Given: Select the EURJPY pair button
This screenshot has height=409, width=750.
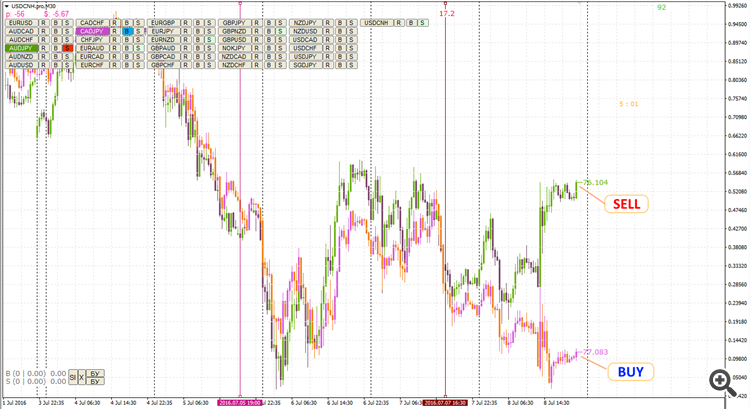Looking at the screenshot, I should coord(164,32).
